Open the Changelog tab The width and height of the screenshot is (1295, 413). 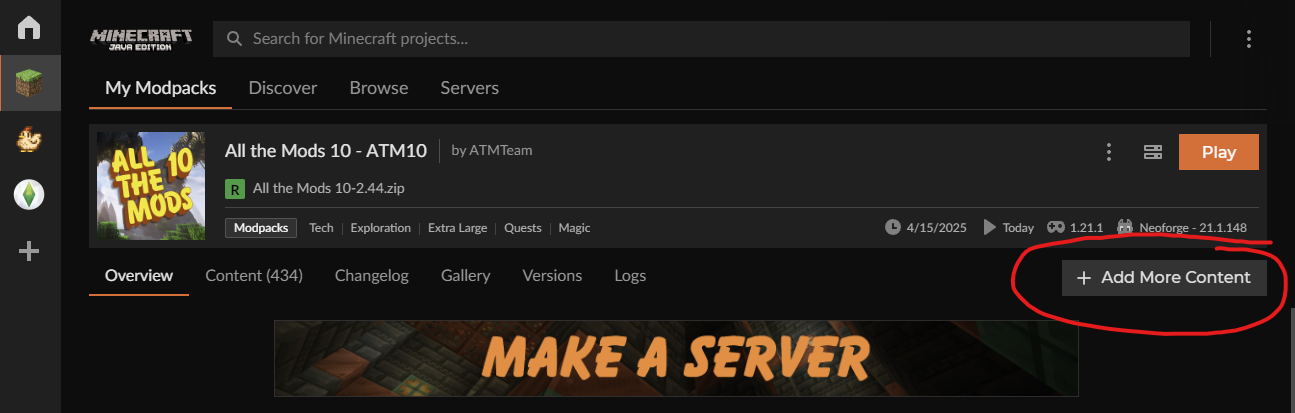tap(372, 275)
